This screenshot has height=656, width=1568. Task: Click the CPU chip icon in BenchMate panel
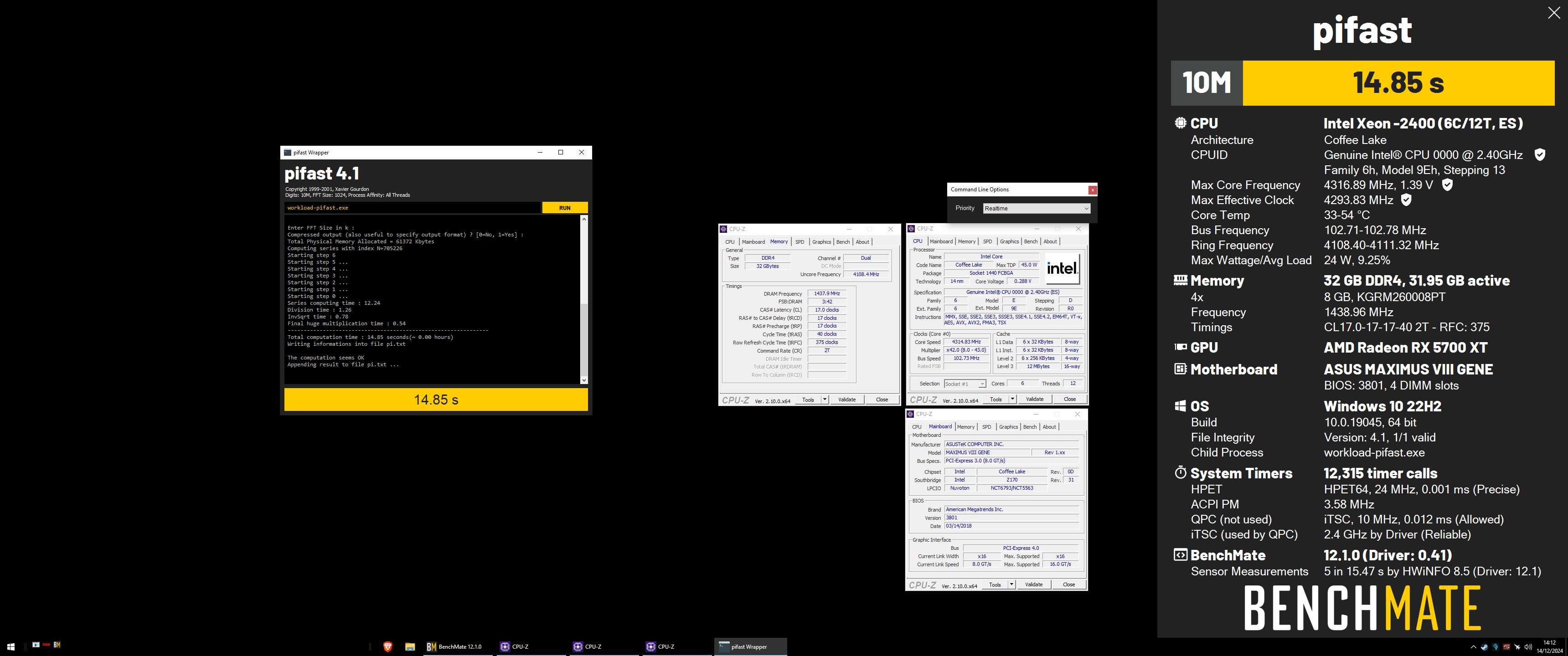[1180, 123]
